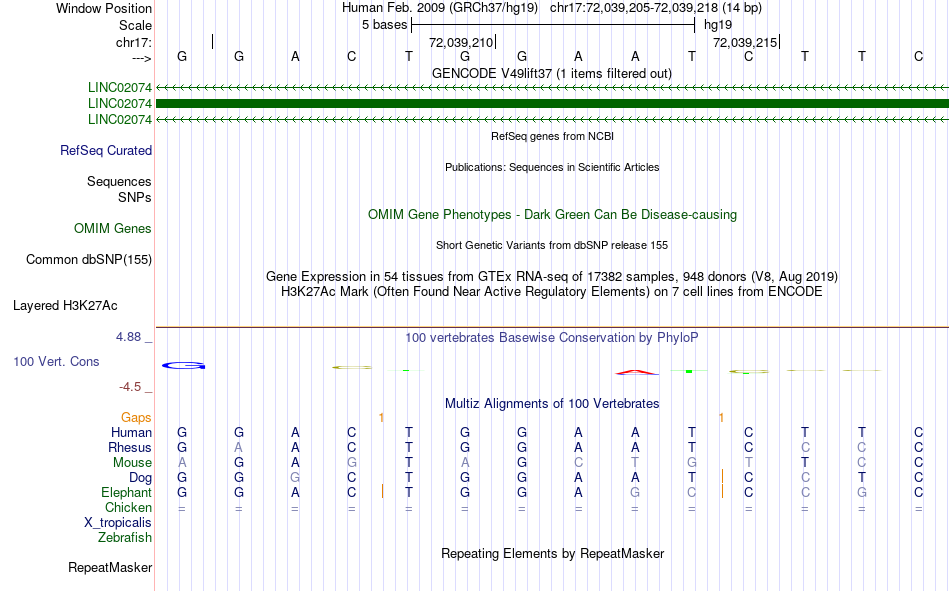This screenshot has height=591, width=950.
Task: Click the 72,039,215 coordinate marker
Action: (x=745, y=42)
